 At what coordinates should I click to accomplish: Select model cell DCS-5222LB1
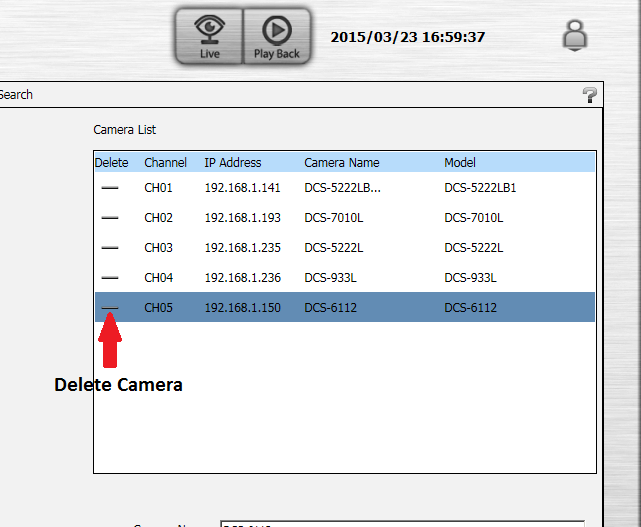pyautogui.click(x=480, y=188)
